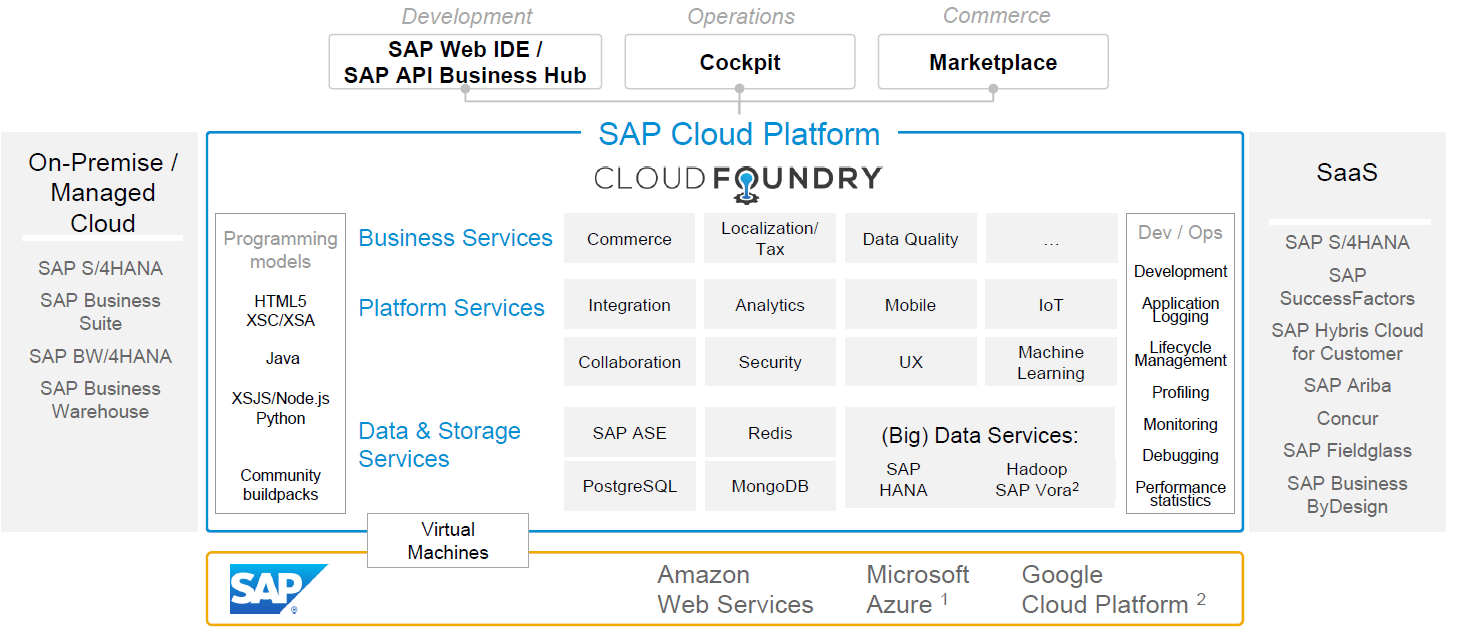This screenshot has width=1459, height=632.
Task: Choose the Data Quality tile
Action: coord(910,239)
